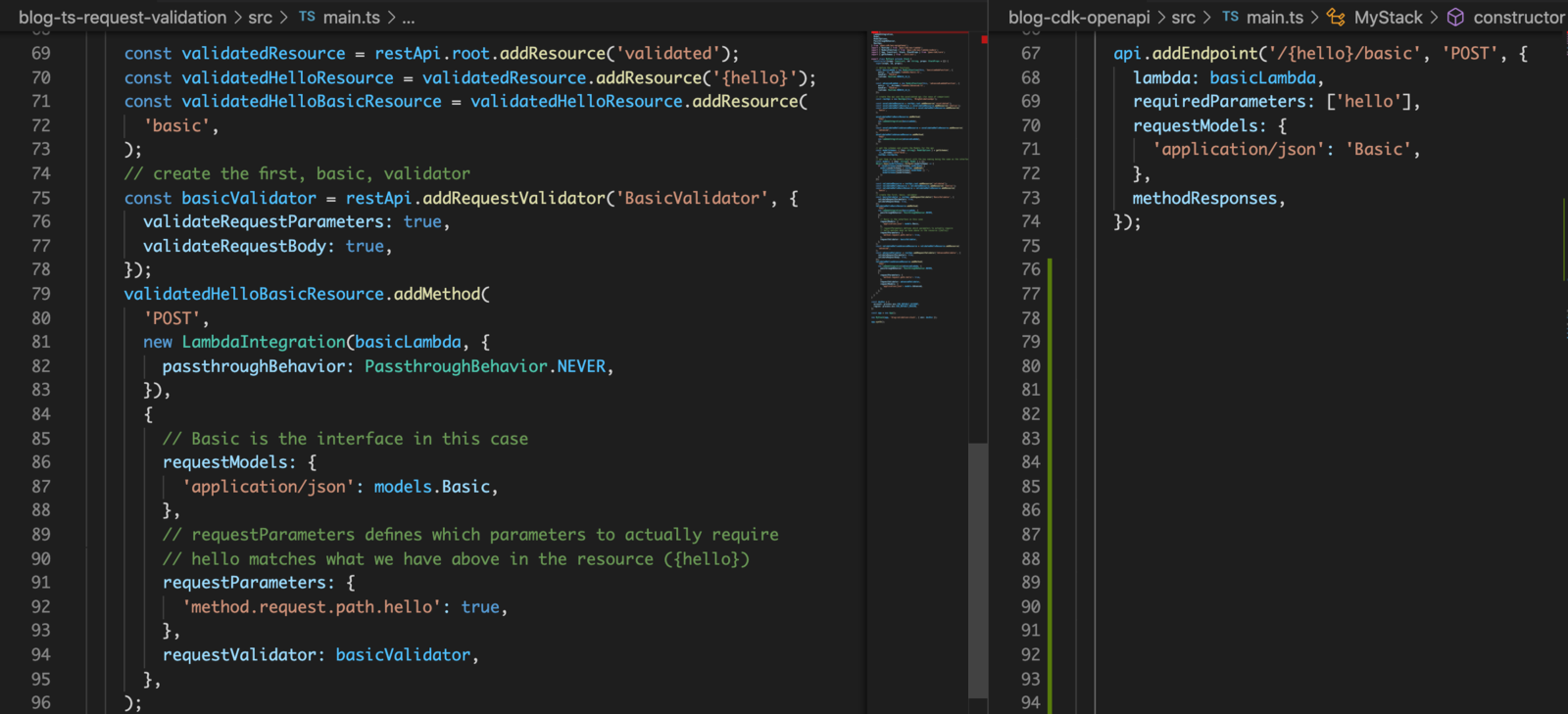Click 'hello' string in requiredParameters array
Screen dimensions: 1568x714
click(1369, 101)
